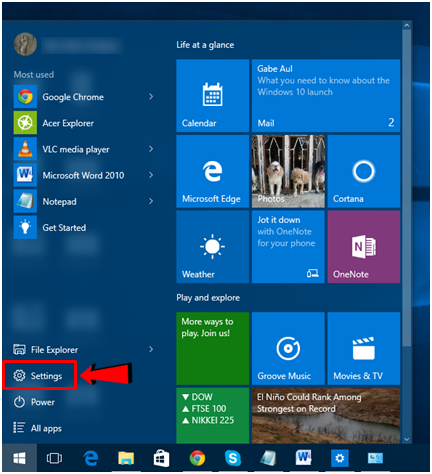Open Chrome from the taskbar
Image resolution: width=432 pixels, height=474 pixels.
pos(197,458)
